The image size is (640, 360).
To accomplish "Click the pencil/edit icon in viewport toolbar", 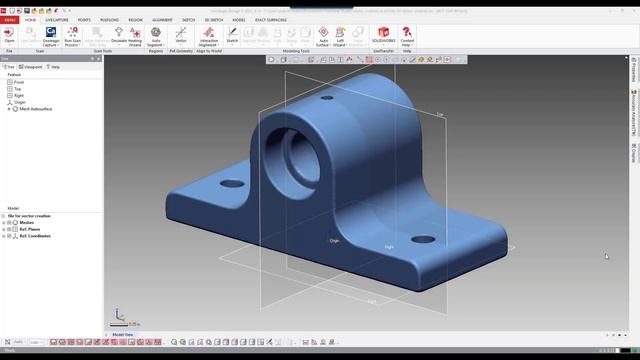I will pyautogui.click(x=413, y=60).
